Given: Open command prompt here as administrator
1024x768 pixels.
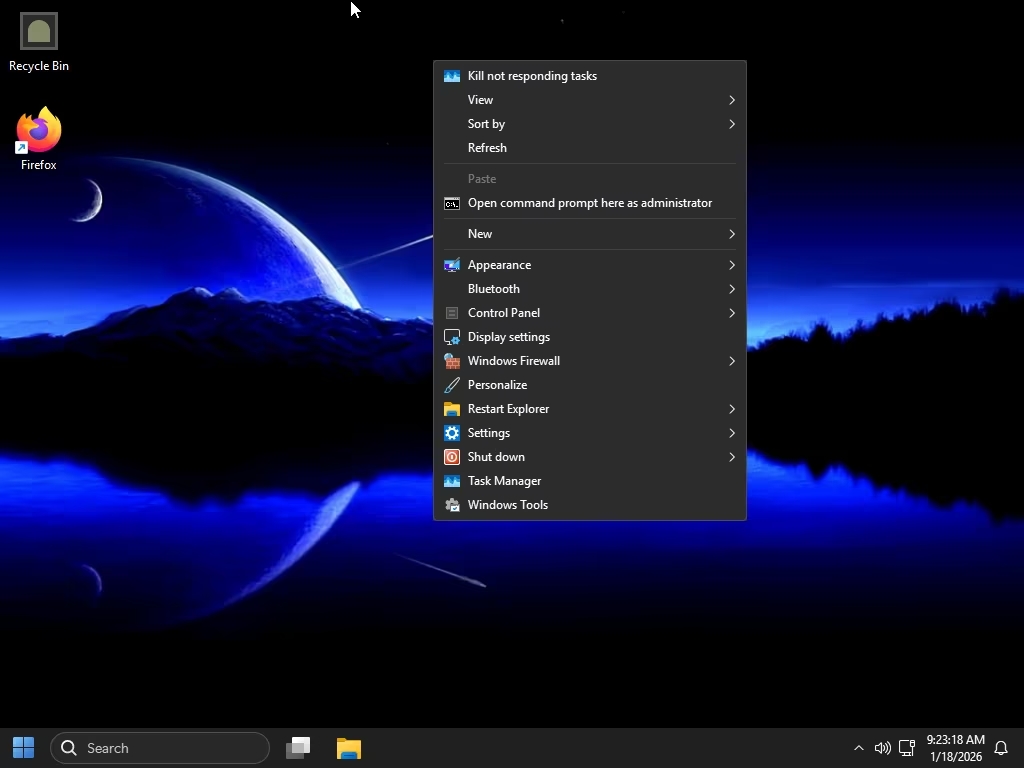Looking at the screenshot, I should click(590, 203).
